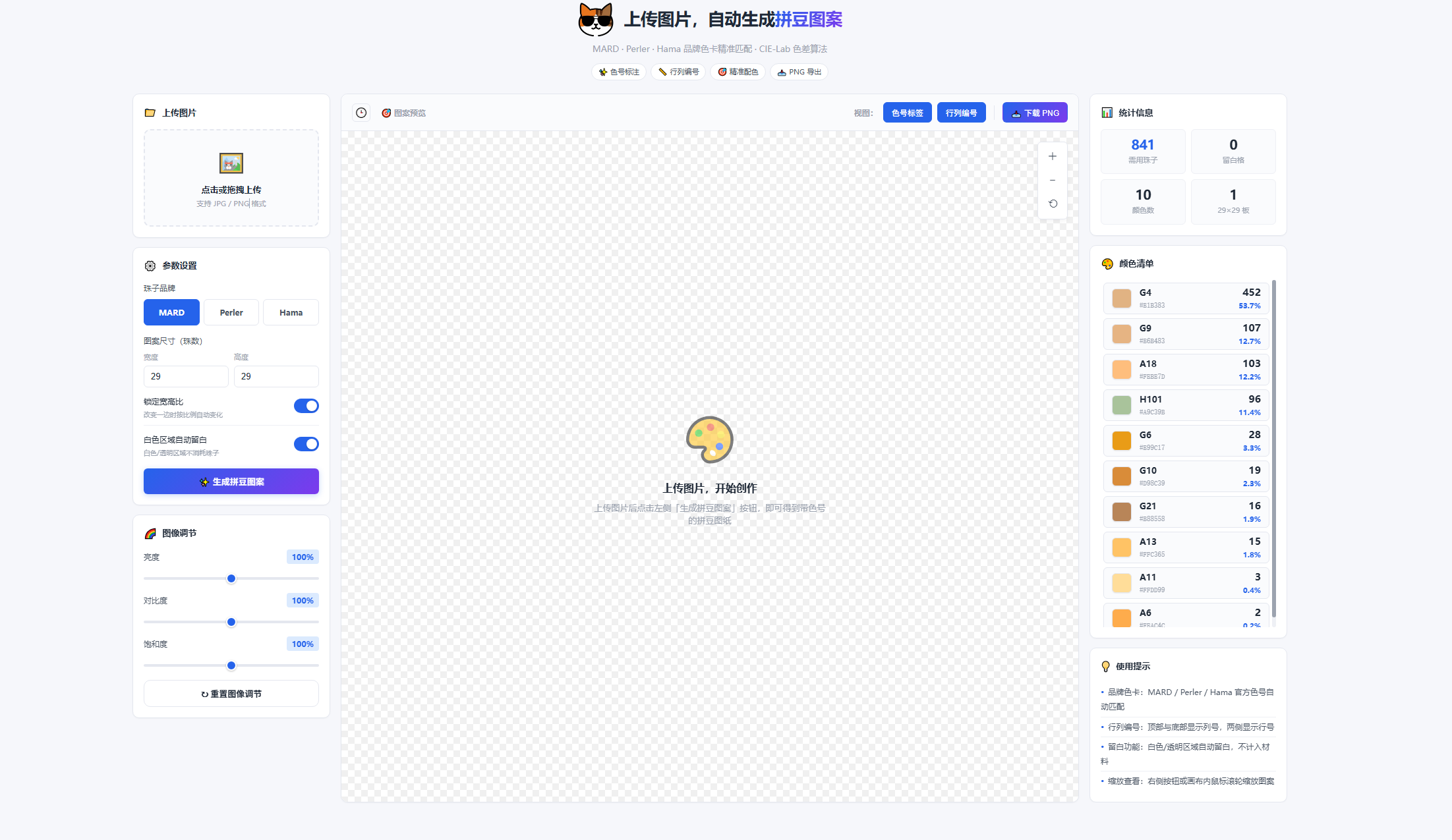This screenshot has height=840, width=1452.
Task: Click the 对比度 100% value badge
Action: pyautogui.click(x=303, y=600)
